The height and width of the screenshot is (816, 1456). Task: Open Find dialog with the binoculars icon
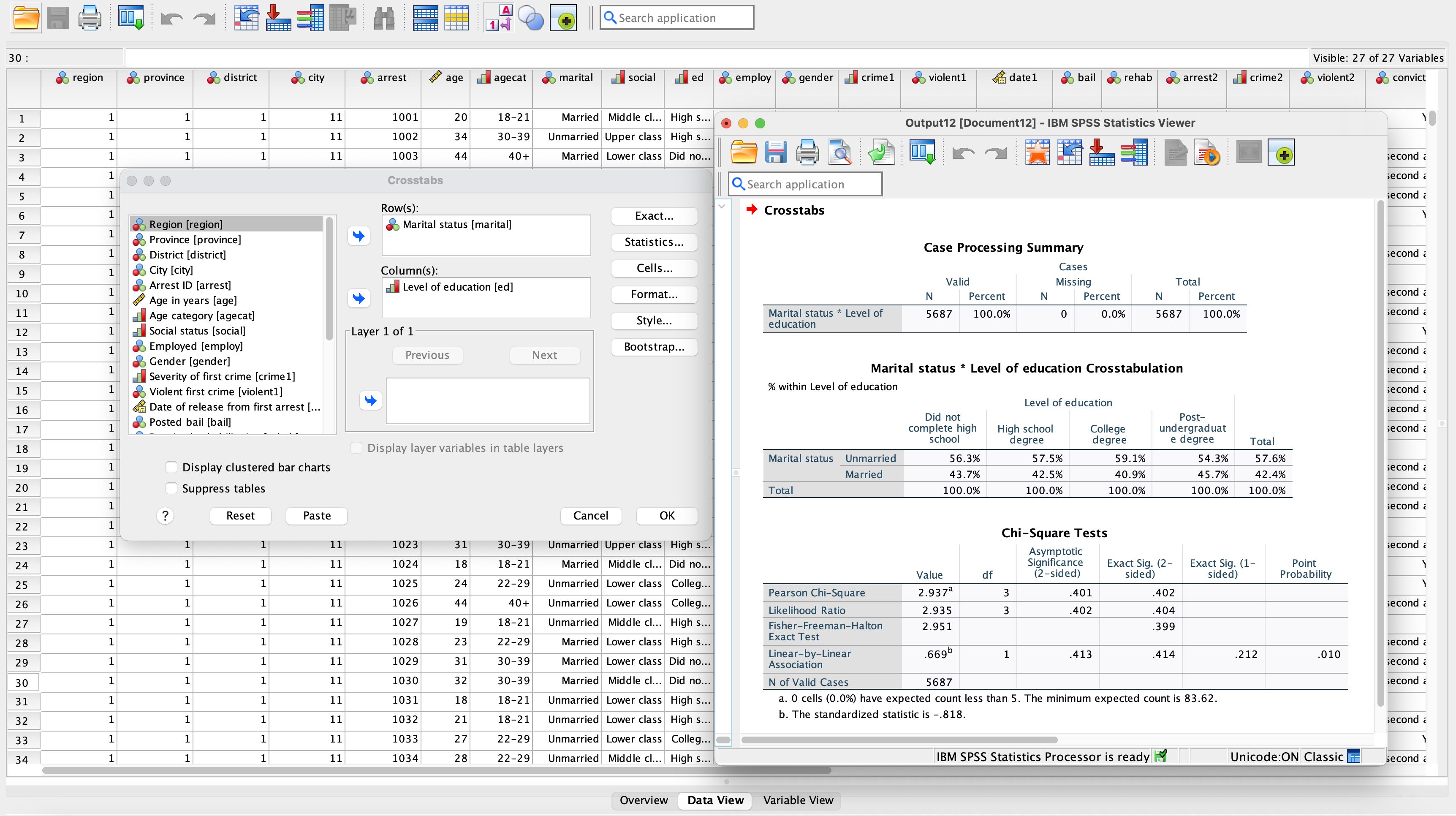coord(384,18)
